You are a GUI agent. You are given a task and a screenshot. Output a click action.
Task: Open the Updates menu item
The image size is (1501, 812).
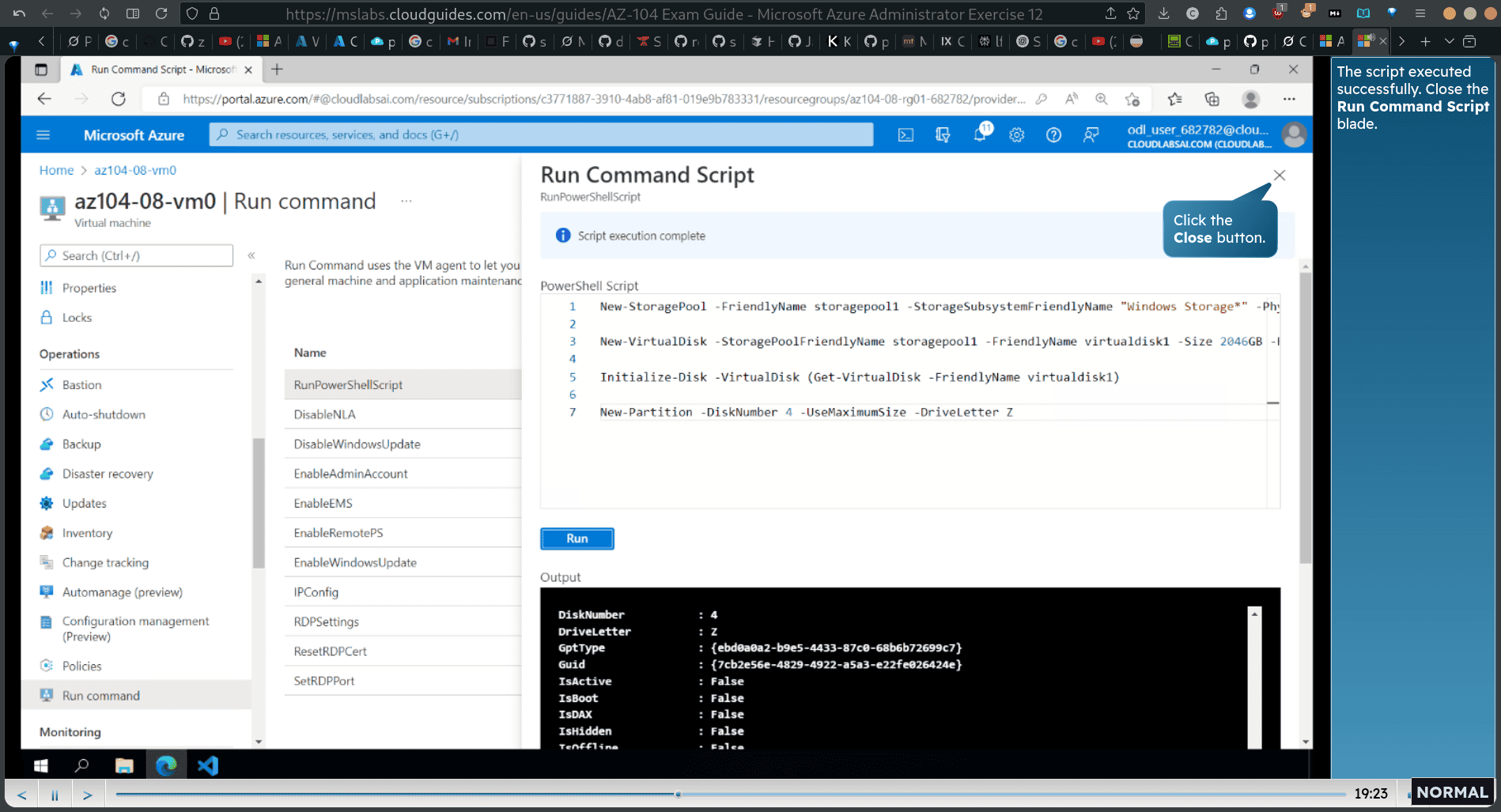(84, 504)
